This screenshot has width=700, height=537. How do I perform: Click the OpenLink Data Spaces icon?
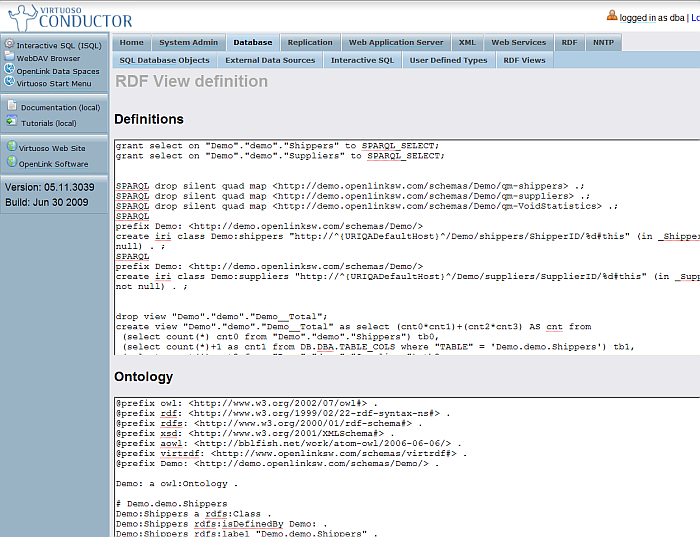10,70
